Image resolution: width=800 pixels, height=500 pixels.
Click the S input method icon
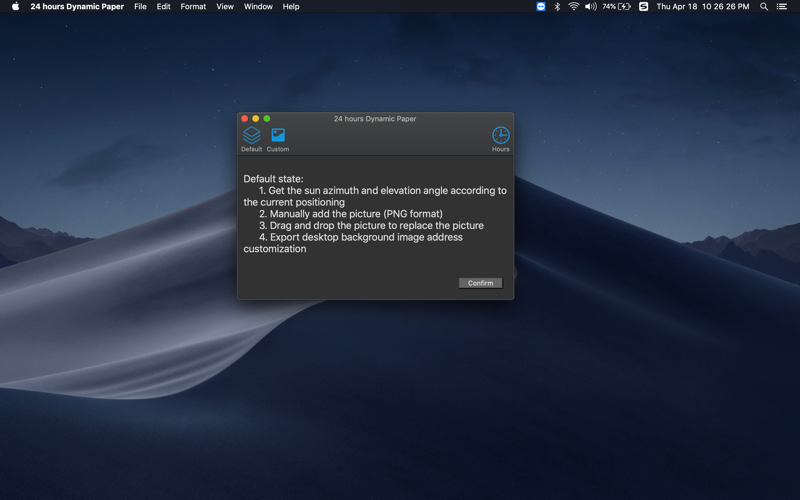643,7
